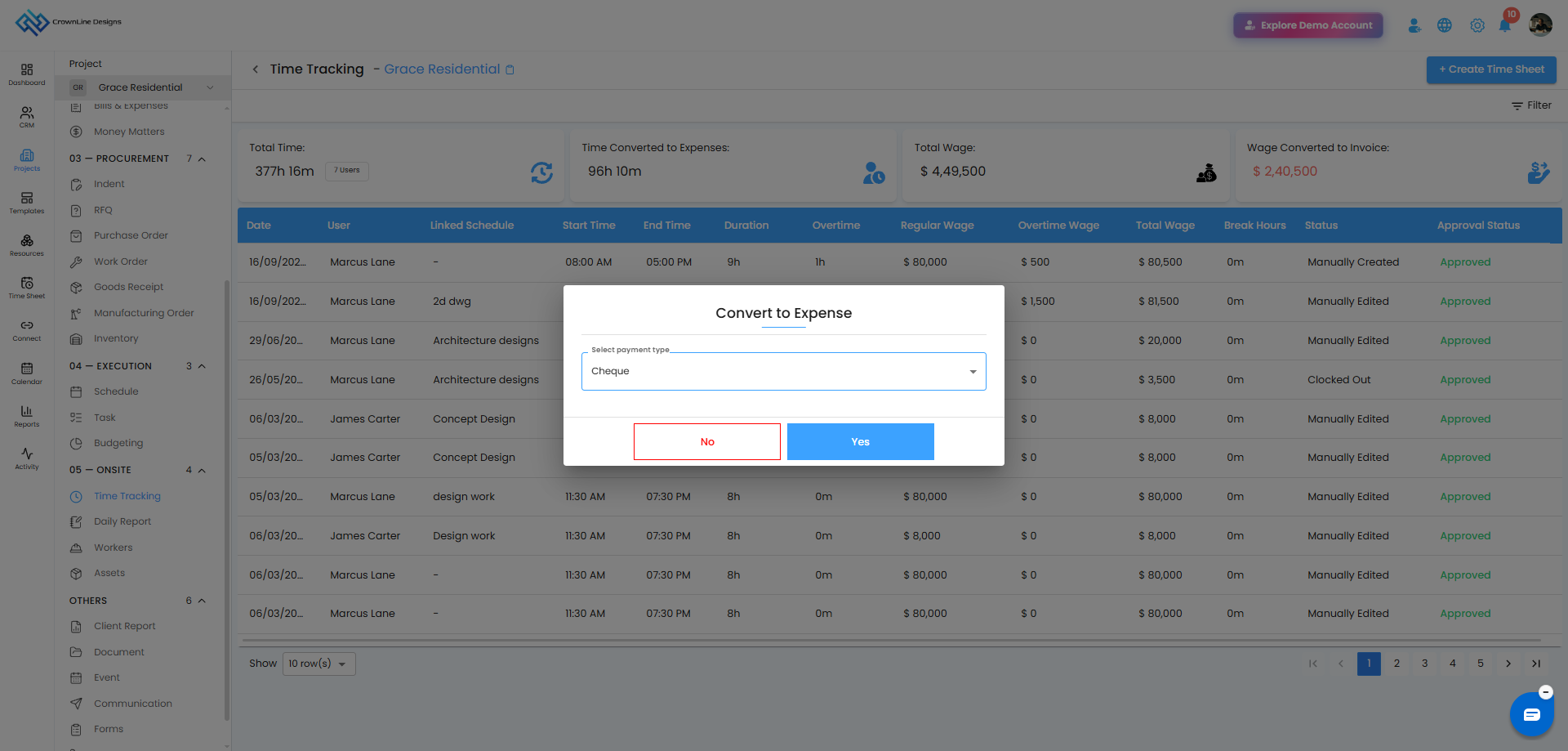Collapse the 03 — PROCUREMENT section
Screen dimensions: 1568x751
202,159
